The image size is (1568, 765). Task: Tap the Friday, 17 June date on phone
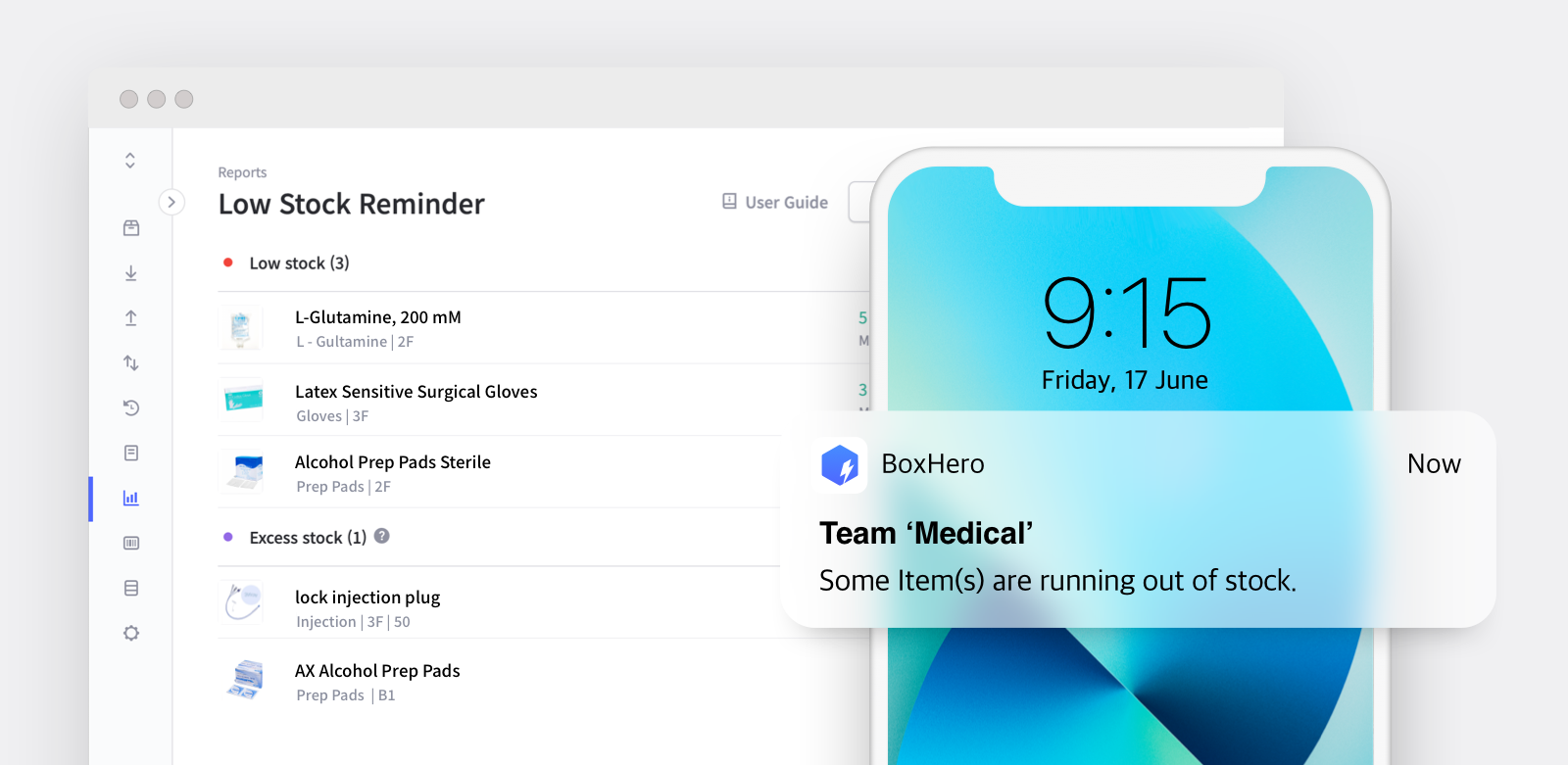pos(1125,380)
